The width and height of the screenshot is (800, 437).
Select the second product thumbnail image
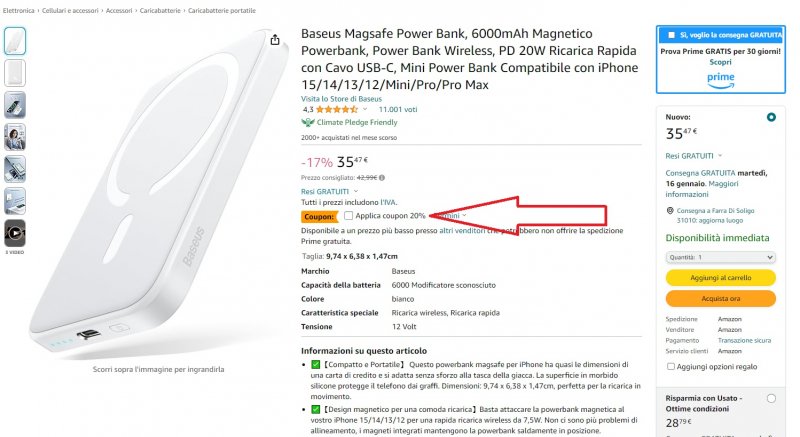point(16,73)
